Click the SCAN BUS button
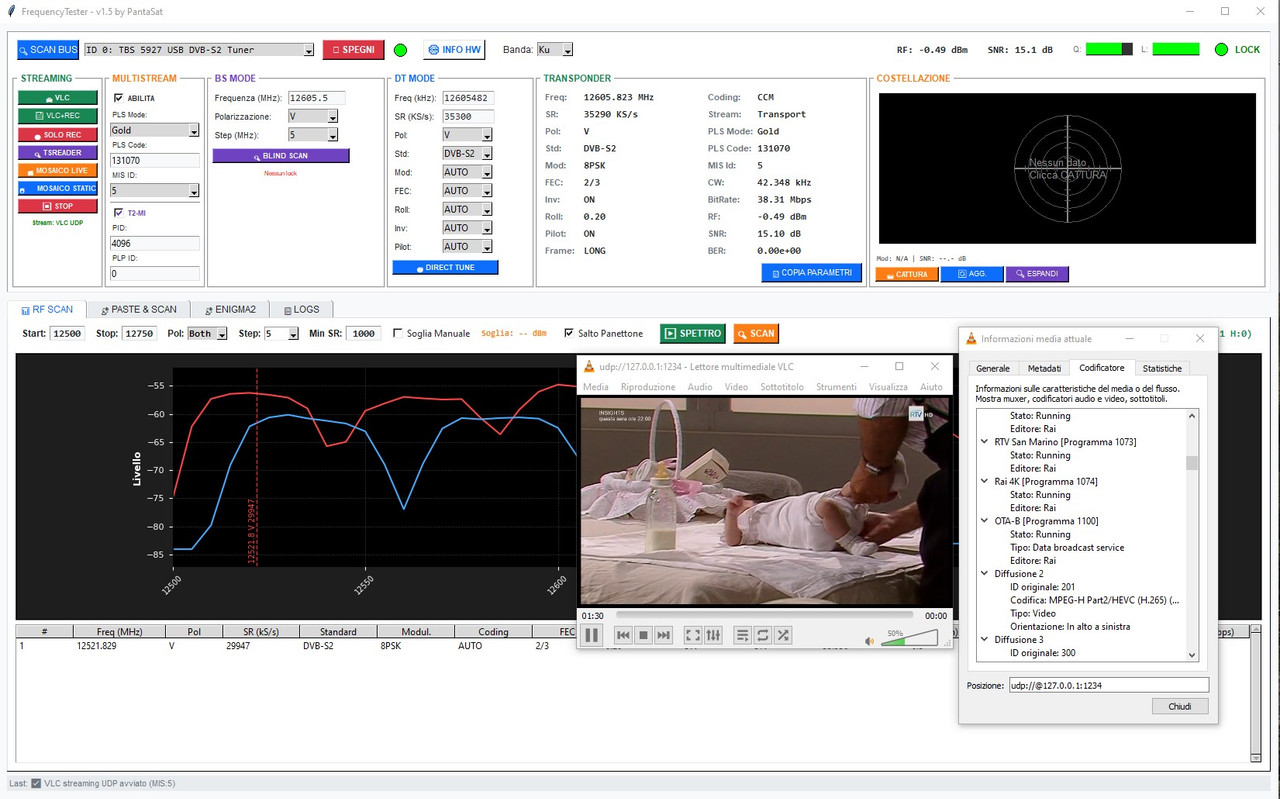The image size is (1280, 799). pyautogui.click(x=47, y=50)
